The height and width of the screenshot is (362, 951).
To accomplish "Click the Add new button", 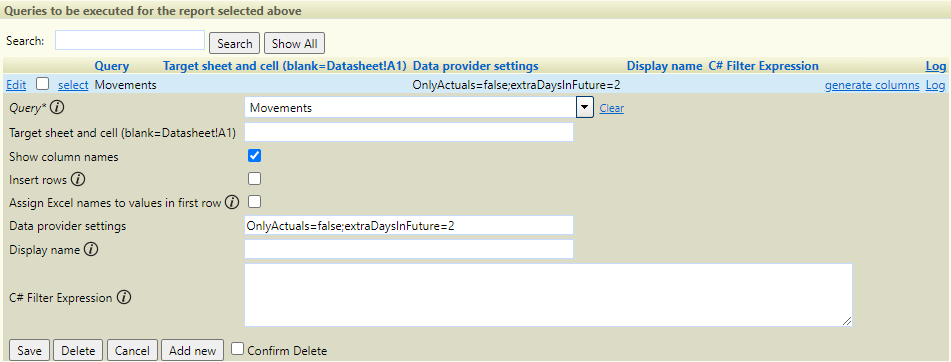I will pyautogui.click(x=193, y=350).
